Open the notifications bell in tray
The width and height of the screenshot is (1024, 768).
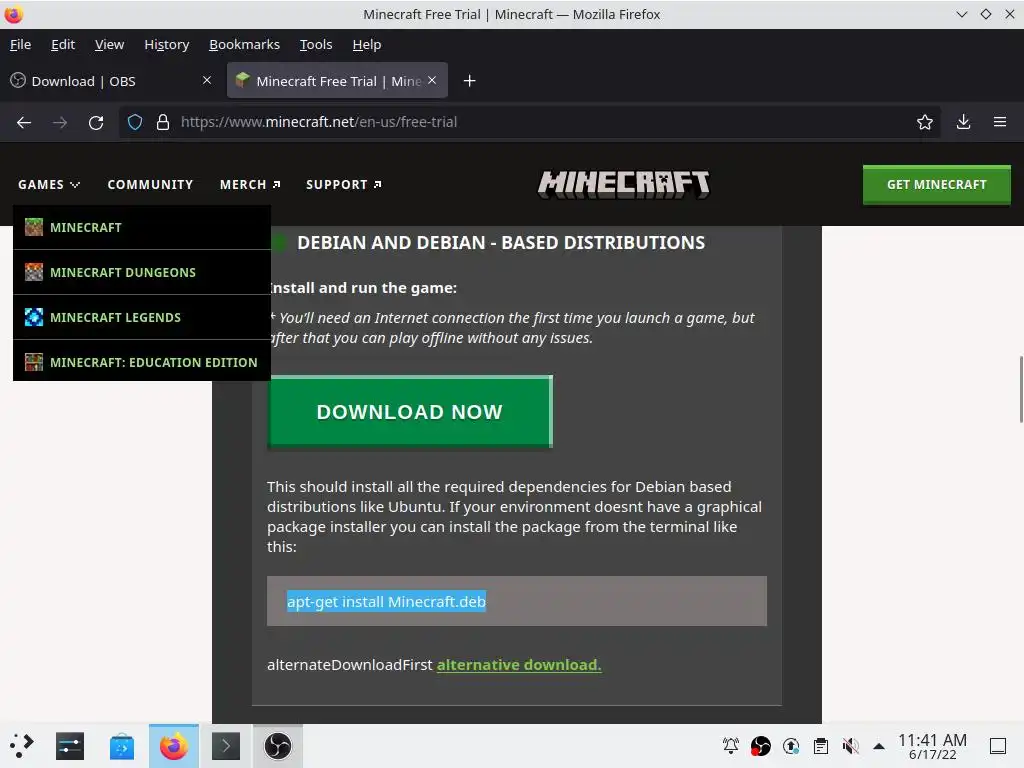(x=731, y=745)
